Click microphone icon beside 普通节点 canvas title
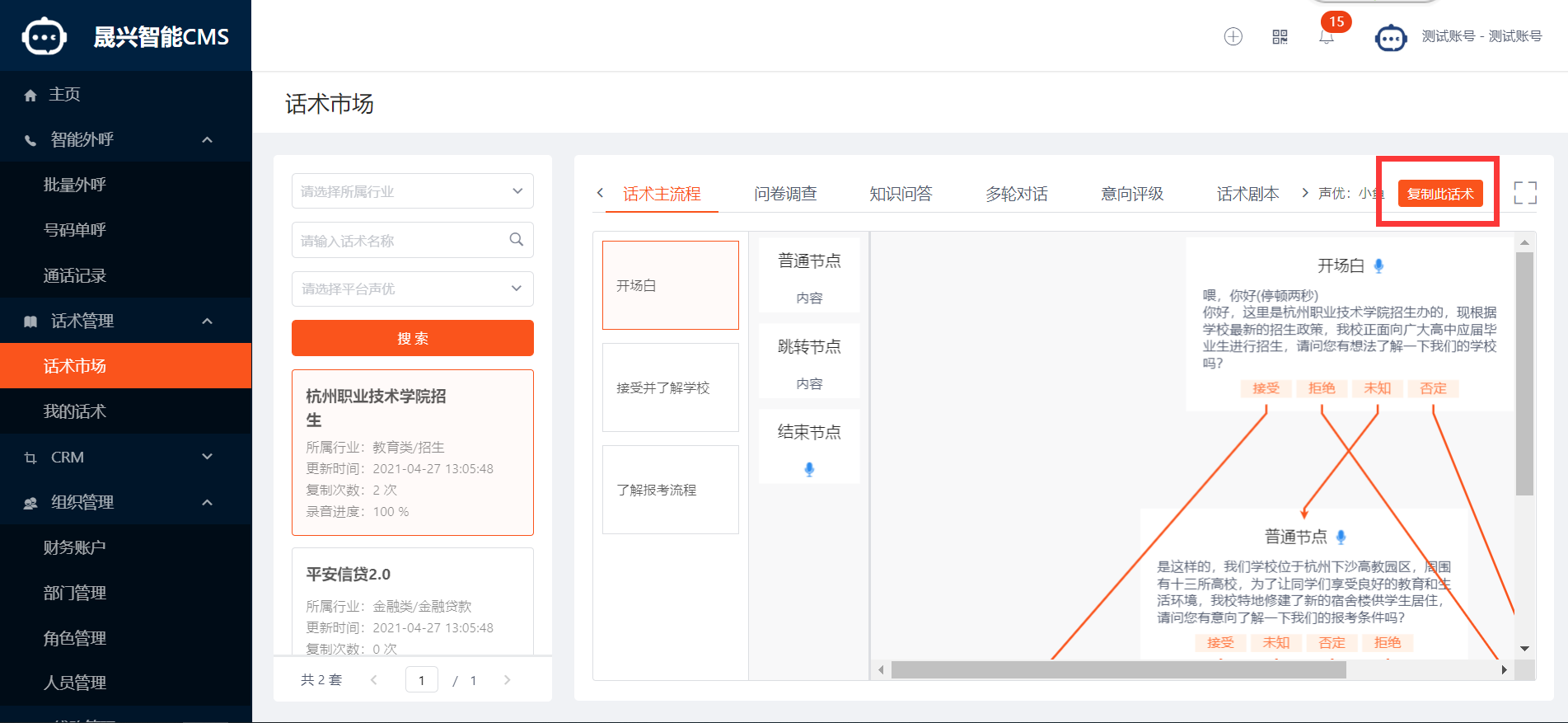Image resolution: width=1568 pixels, height=723 pixels. [1341, 537]
